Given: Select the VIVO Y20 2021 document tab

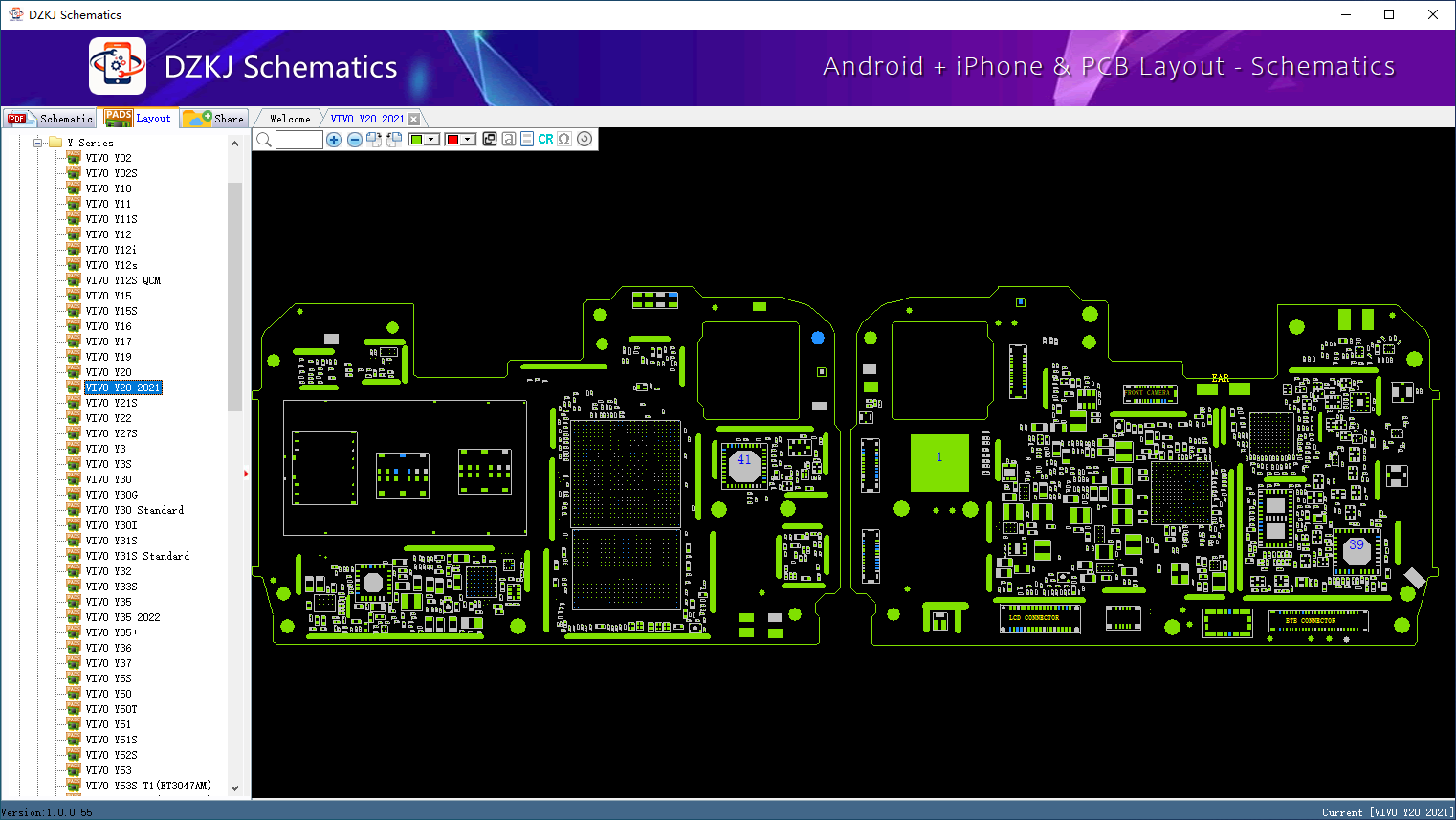Looking at the screenshot, I should point(367,119).
